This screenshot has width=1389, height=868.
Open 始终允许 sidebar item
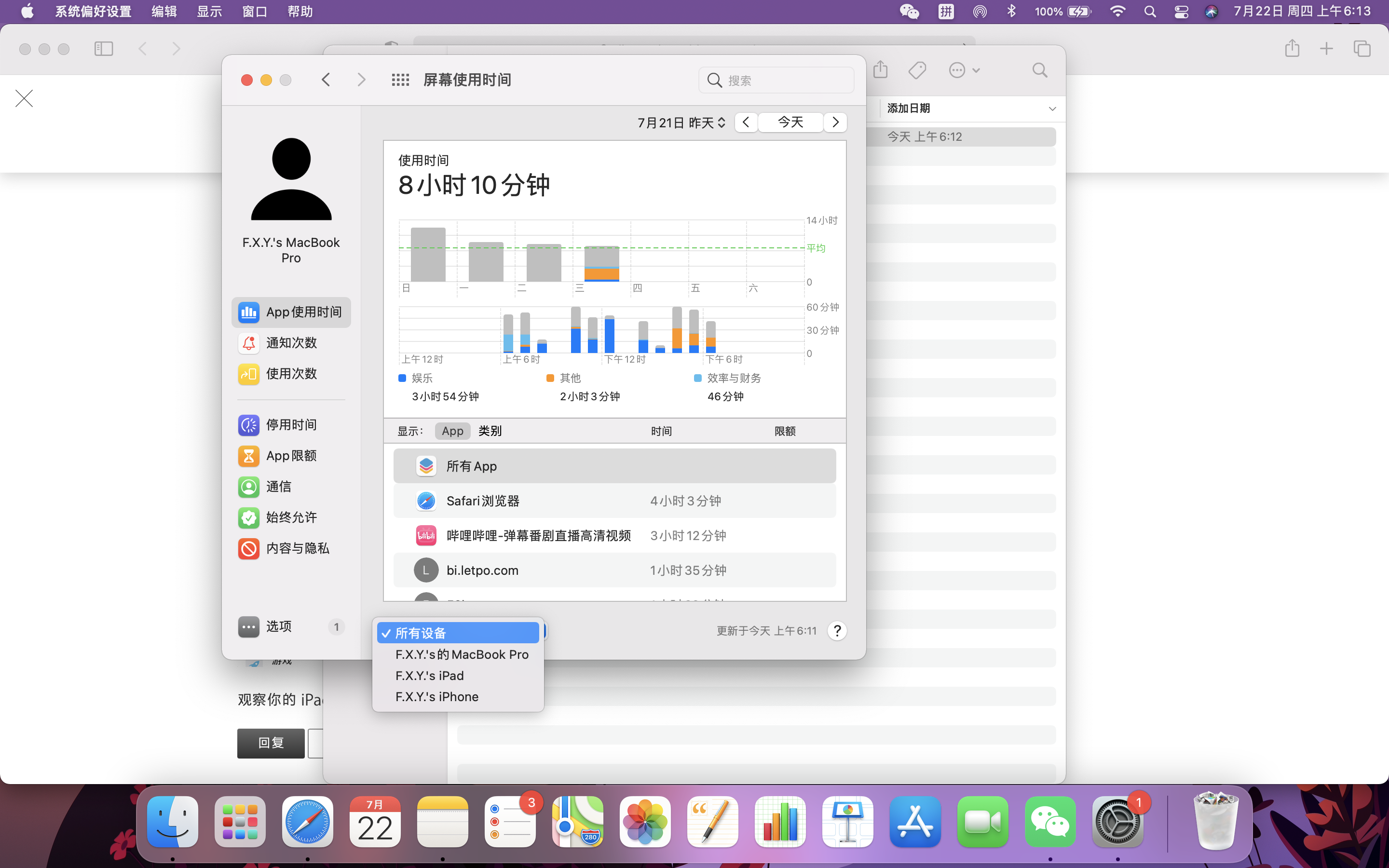[291, 517]
